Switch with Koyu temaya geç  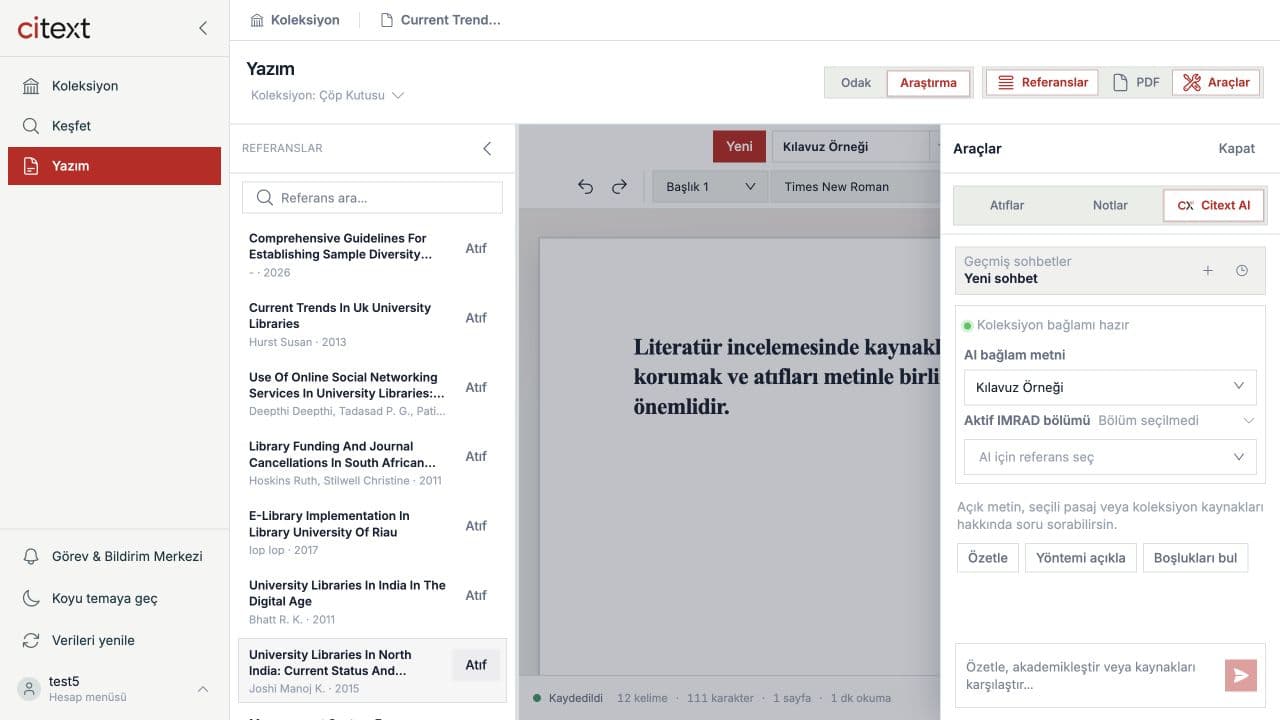(114, 598)
